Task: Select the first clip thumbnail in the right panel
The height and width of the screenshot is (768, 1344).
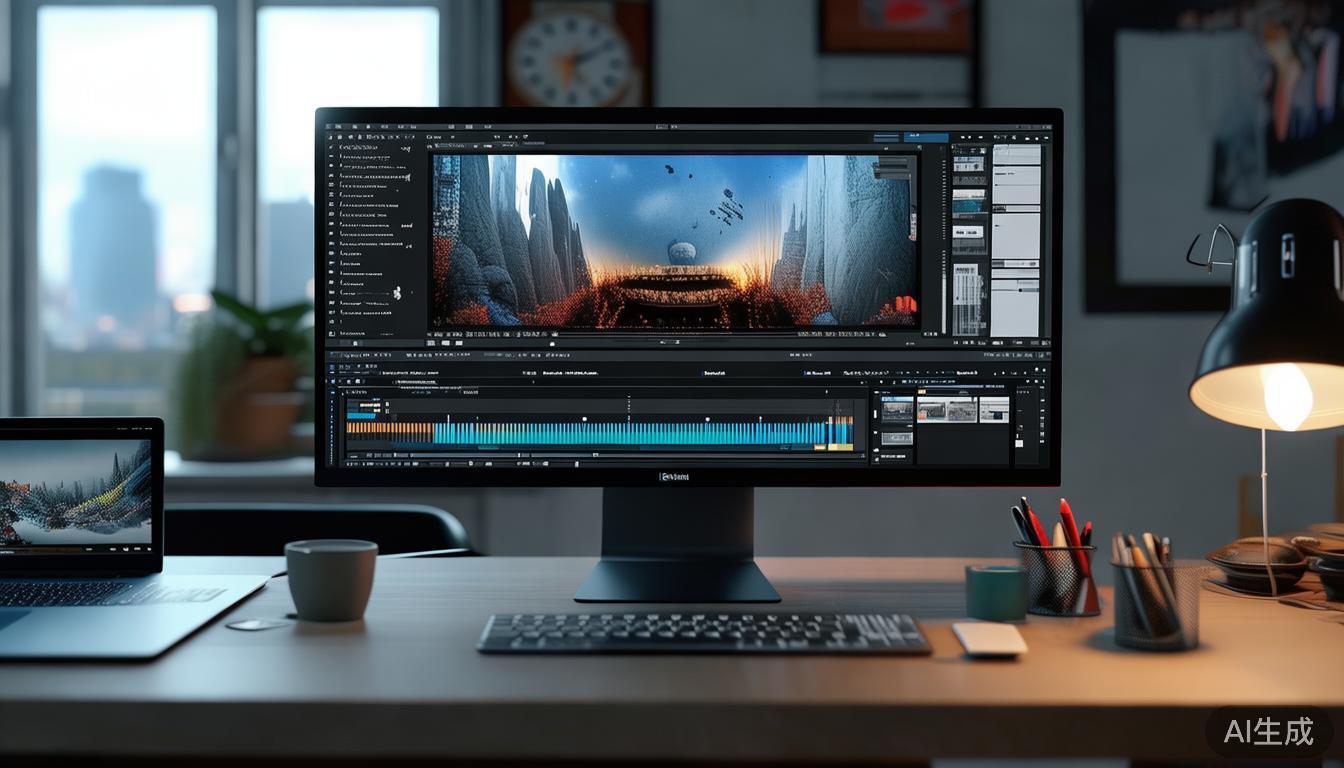Action: point(900,408)
